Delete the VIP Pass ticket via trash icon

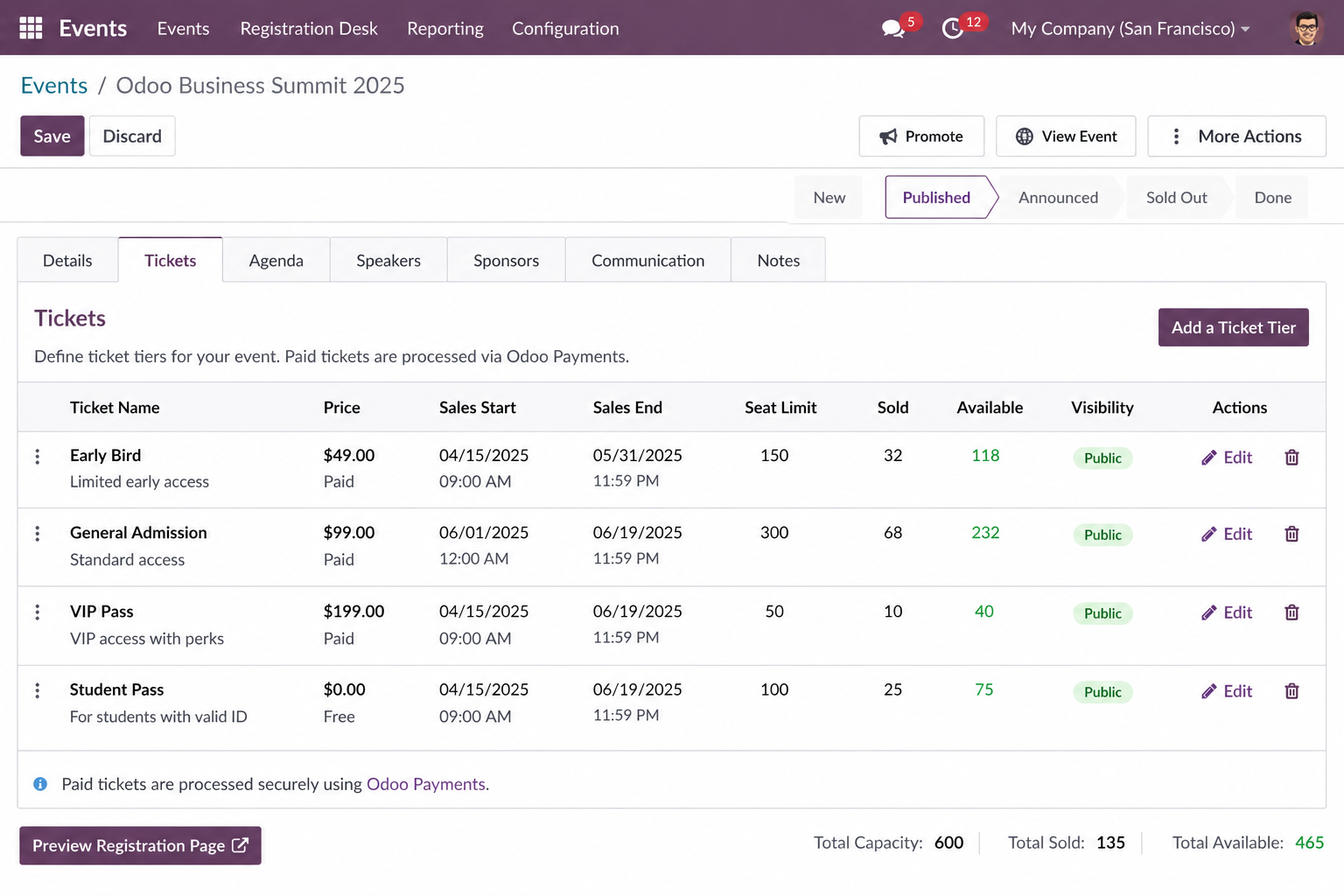coord(1291,613)
